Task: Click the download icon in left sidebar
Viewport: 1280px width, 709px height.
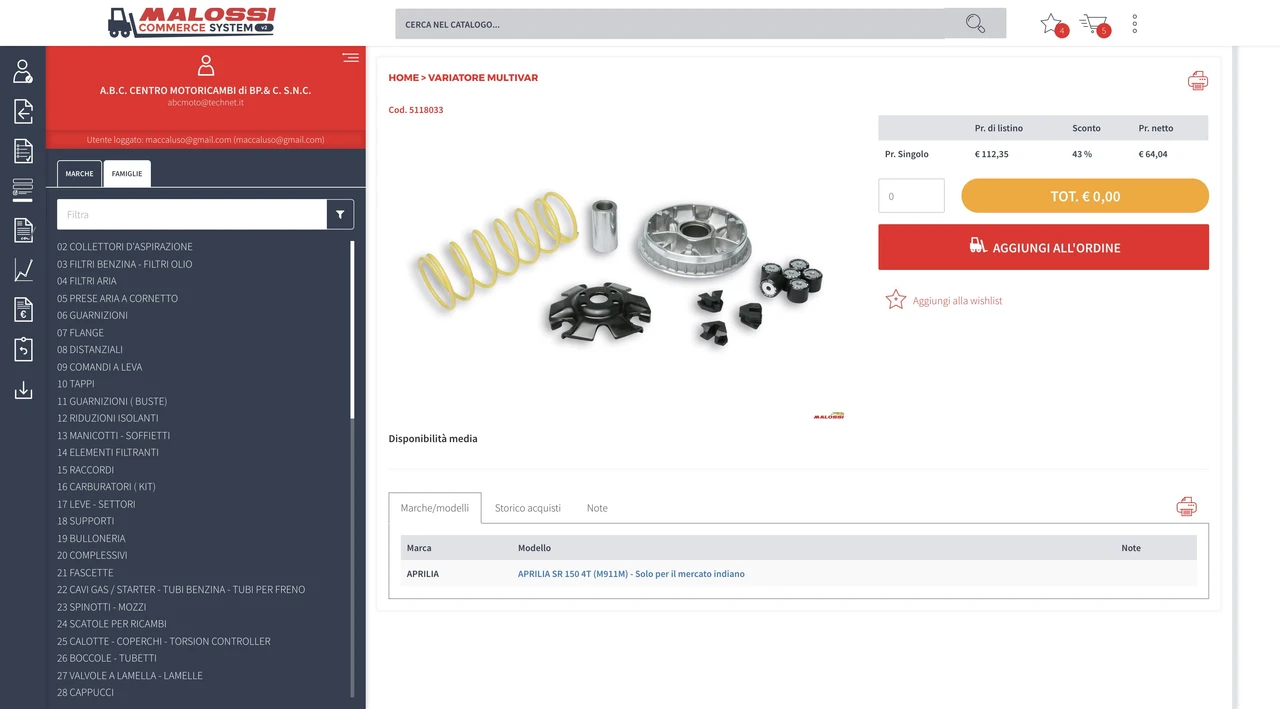Action: pyautogui.click(x=23, y=389)
